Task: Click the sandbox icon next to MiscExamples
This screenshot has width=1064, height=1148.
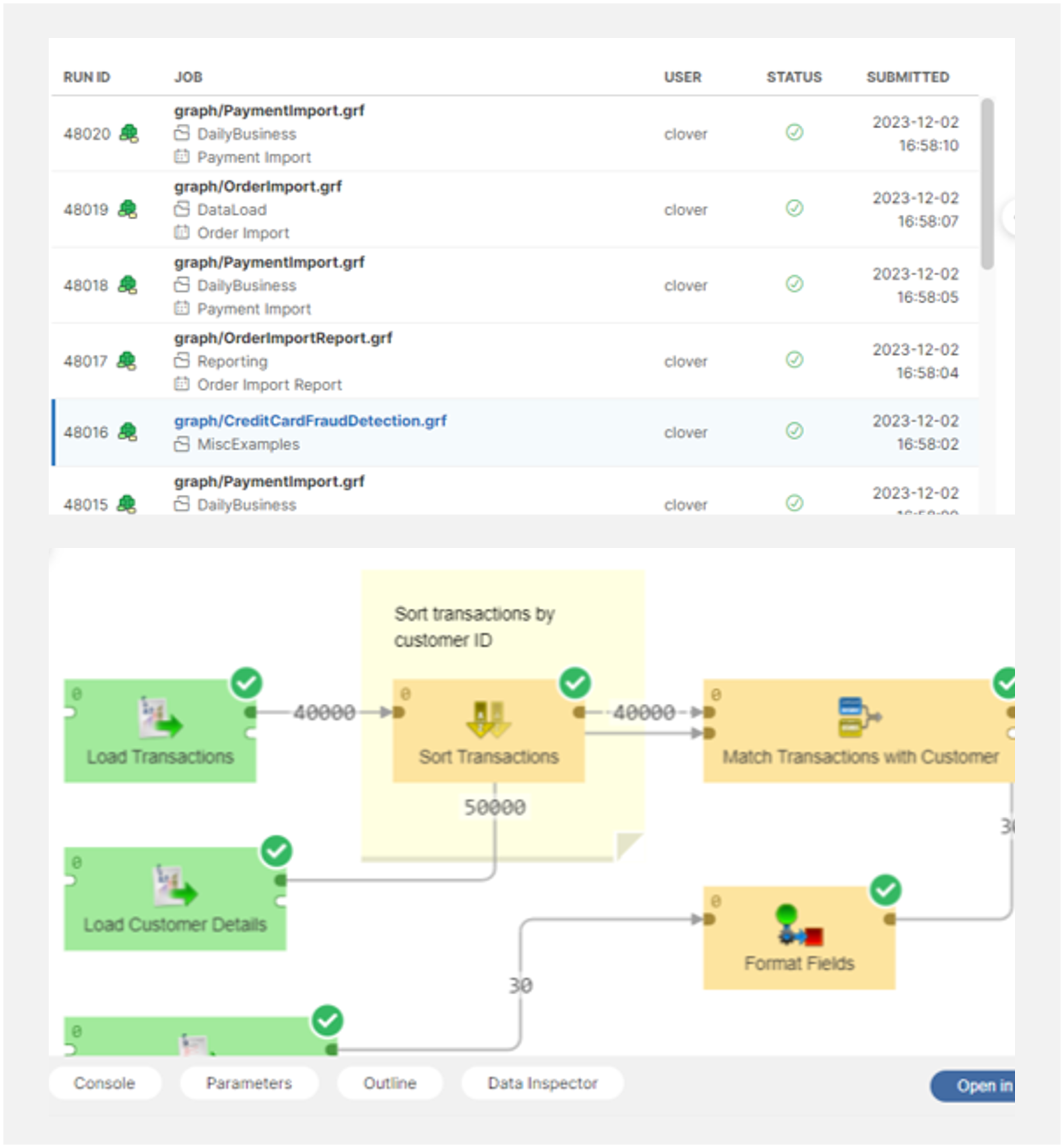Action: point(182,444)
